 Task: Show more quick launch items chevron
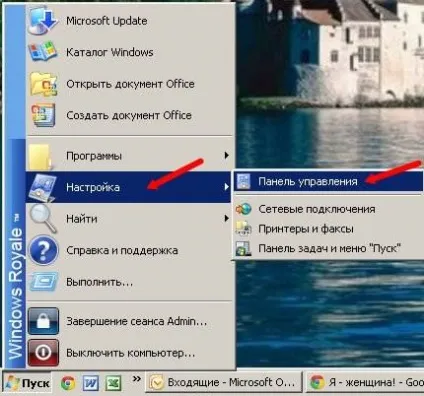pyautogui.click(x=136, y=379)
